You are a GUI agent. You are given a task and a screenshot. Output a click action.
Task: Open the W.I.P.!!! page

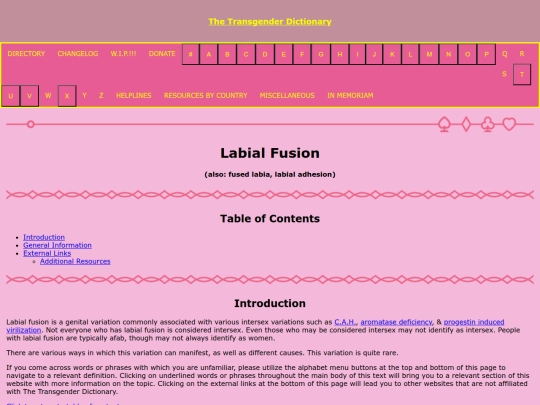[x=123, y=54]
